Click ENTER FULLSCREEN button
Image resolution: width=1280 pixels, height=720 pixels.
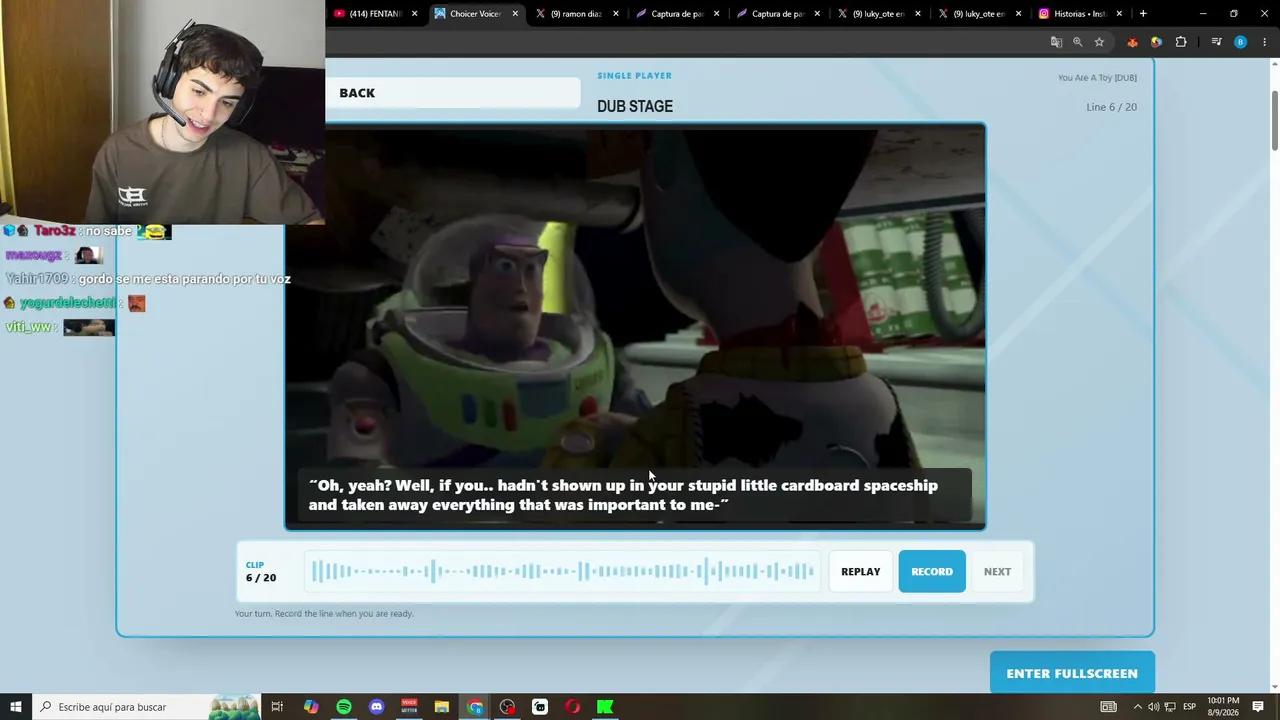[1072, 673]
